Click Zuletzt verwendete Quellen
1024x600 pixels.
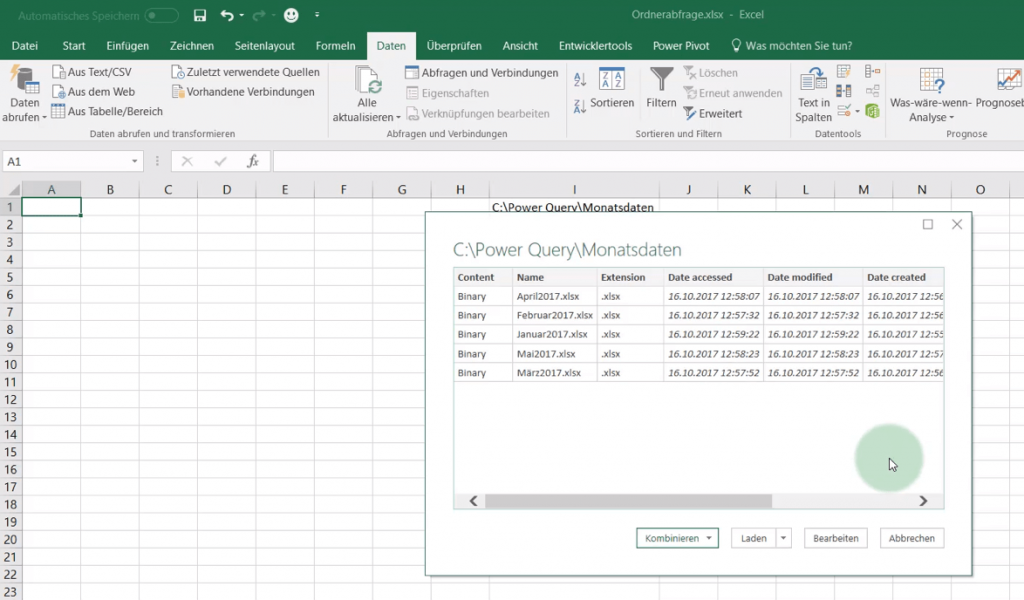pyautogui.click(x=246, y=72)
